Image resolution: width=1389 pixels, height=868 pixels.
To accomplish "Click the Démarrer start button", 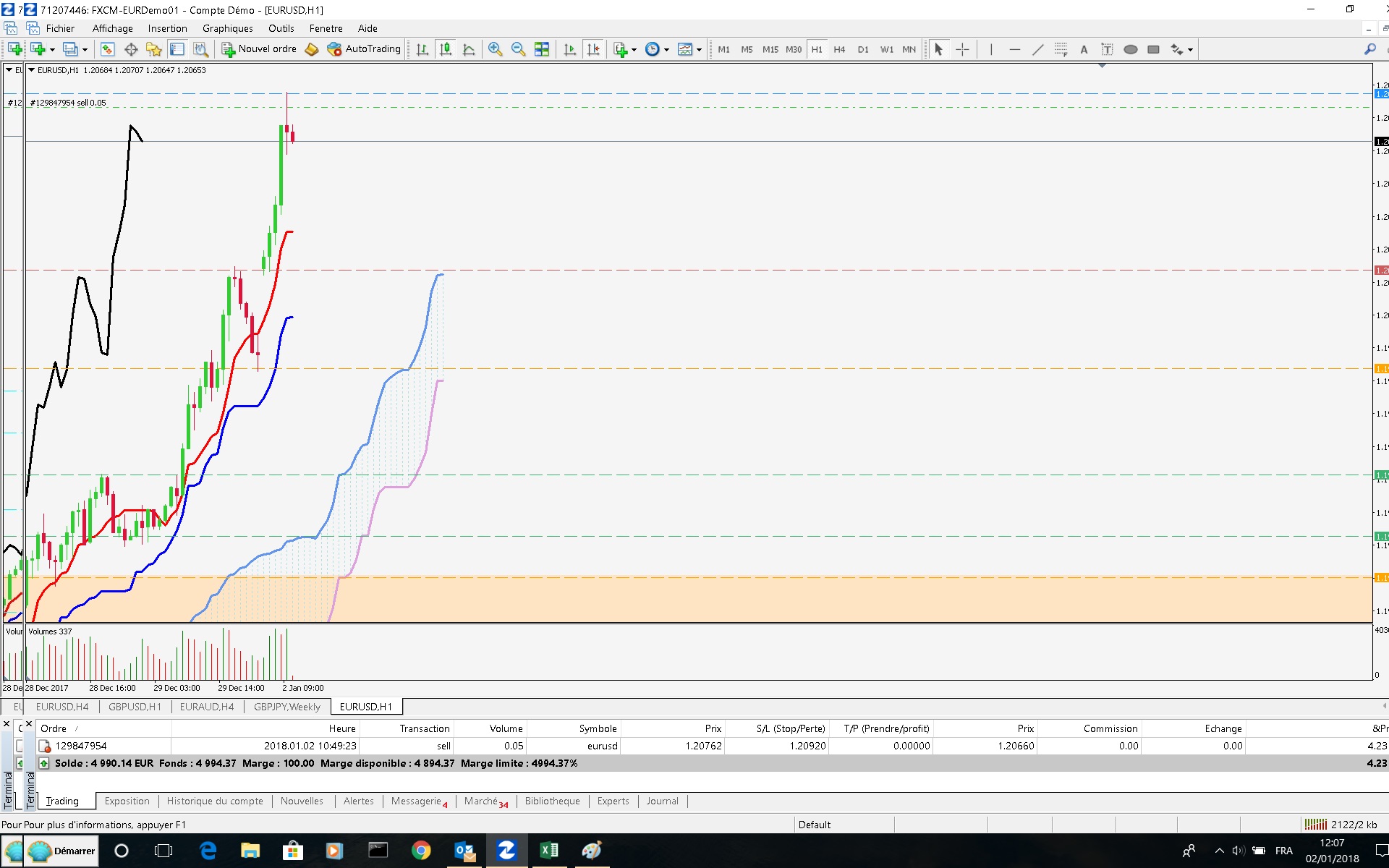I will (61, 851).
